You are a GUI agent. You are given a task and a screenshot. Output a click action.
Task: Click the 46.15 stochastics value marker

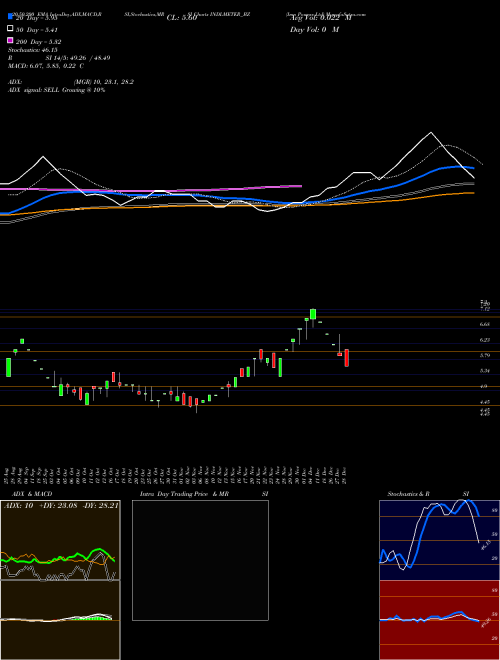pos(485,545)
